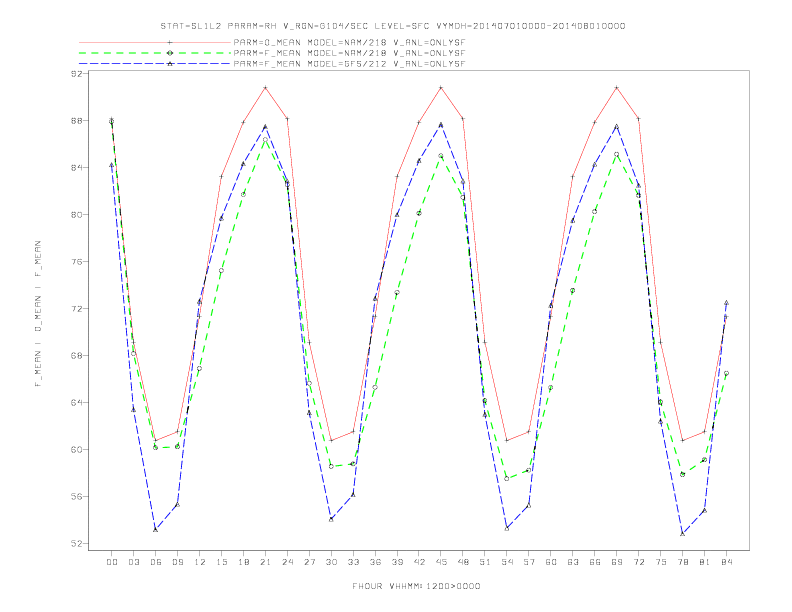Screen dimensions: 792x612
Task: Click the y-axis value 84
Action: pyautogui.click(x=77, y=168)
